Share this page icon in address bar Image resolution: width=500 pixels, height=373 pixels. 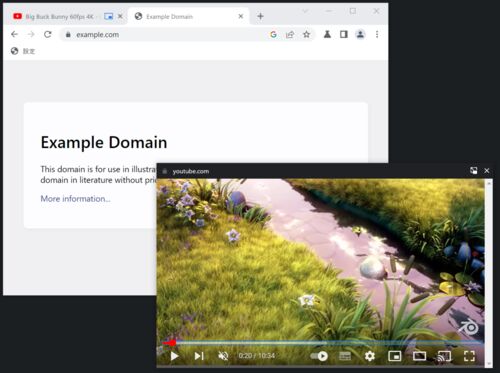290,34
